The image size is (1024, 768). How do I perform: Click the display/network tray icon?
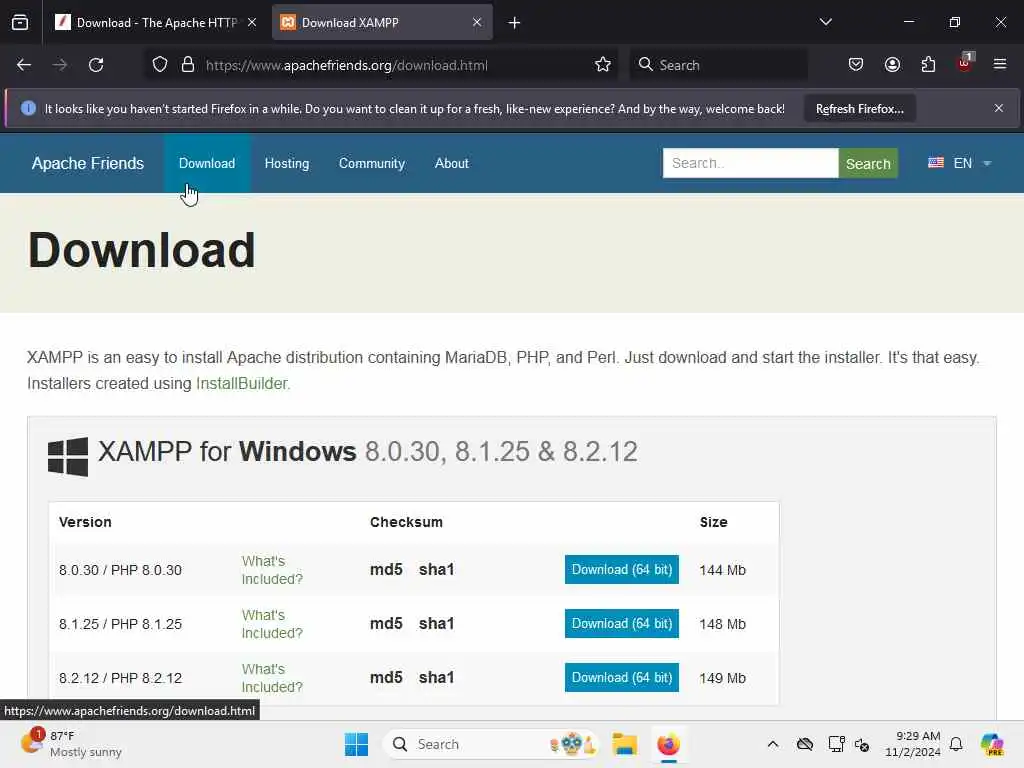coord(836,744)
